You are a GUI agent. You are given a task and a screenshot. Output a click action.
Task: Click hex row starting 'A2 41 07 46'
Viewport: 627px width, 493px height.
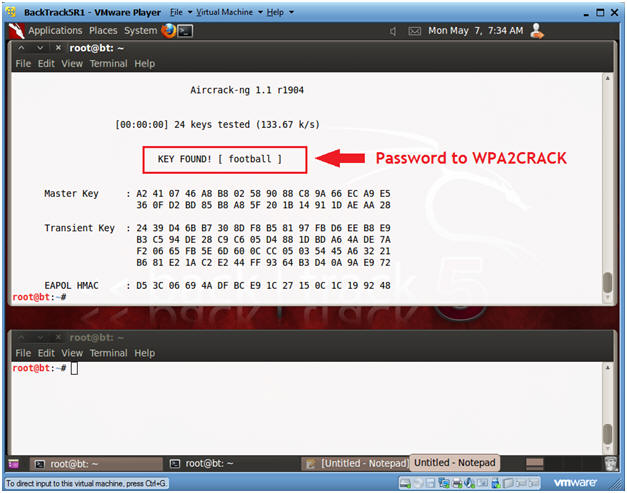(263, 194)
